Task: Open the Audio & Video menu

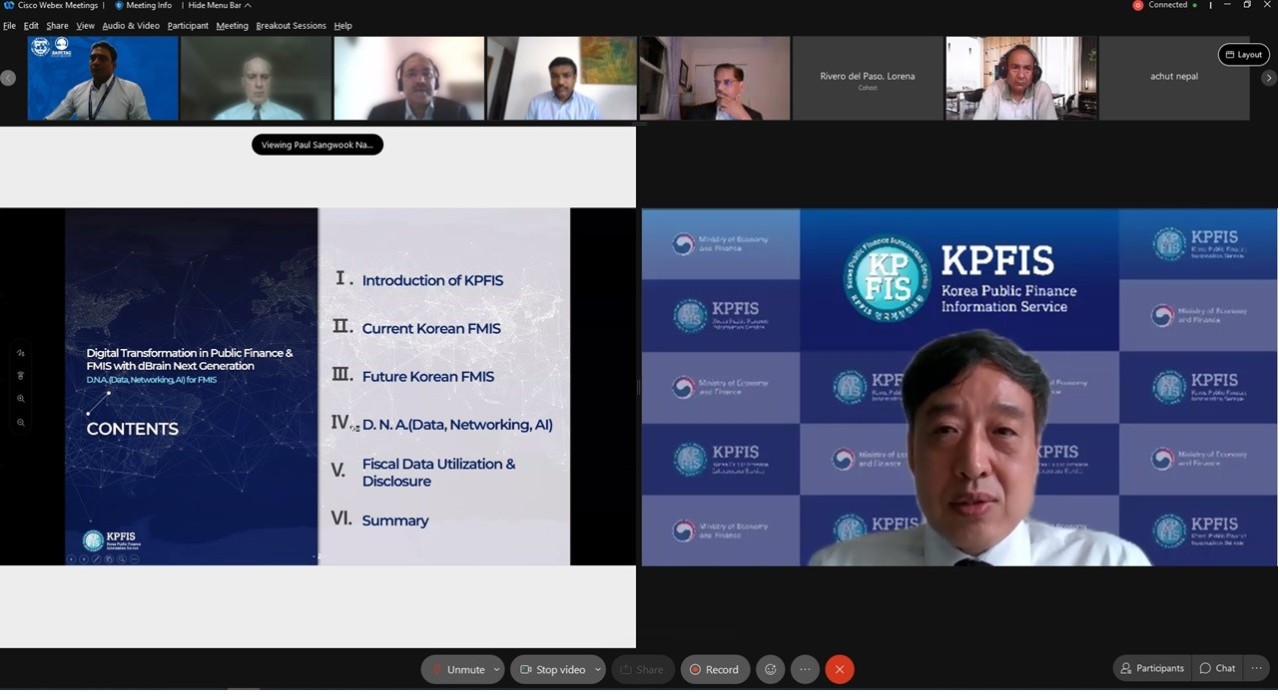Action: tap(131, 26)
